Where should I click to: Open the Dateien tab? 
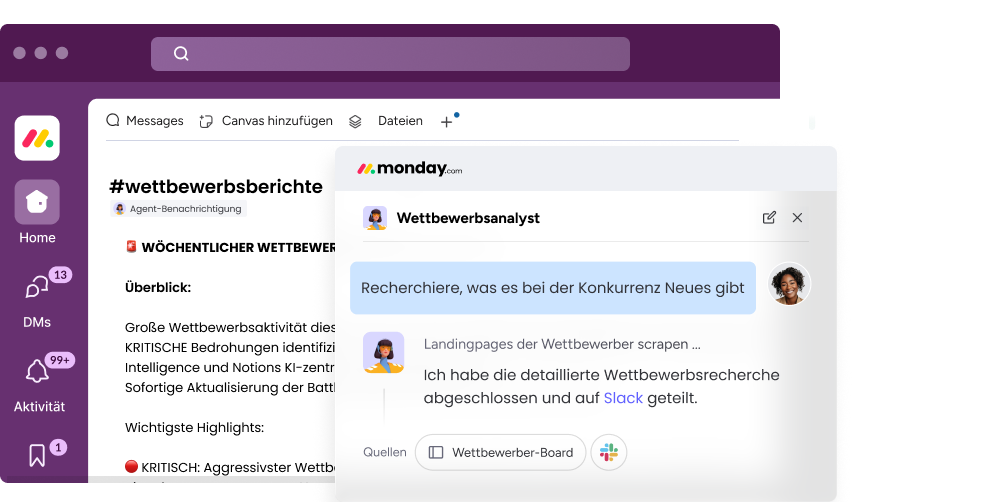click(x=400, y=121)
